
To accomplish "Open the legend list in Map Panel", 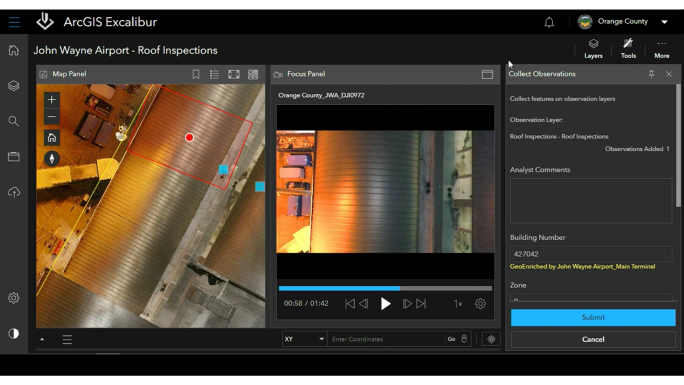I will point(214,74).
